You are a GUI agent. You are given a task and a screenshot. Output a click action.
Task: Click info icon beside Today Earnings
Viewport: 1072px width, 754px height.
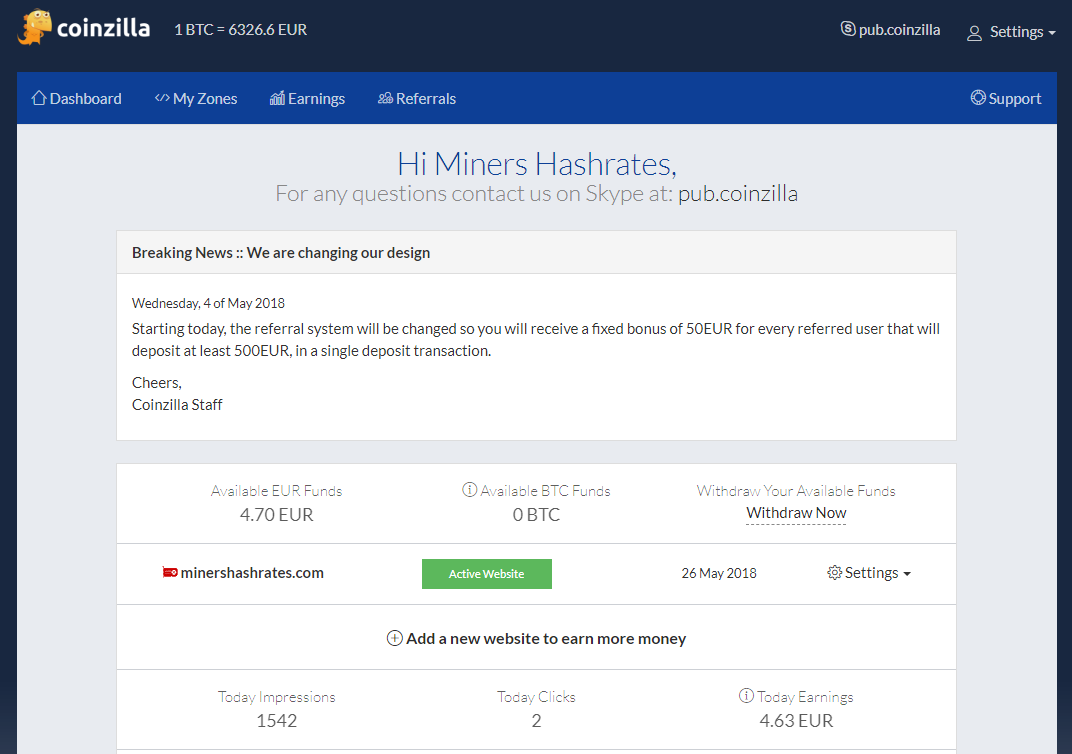[x=747, y=696]
